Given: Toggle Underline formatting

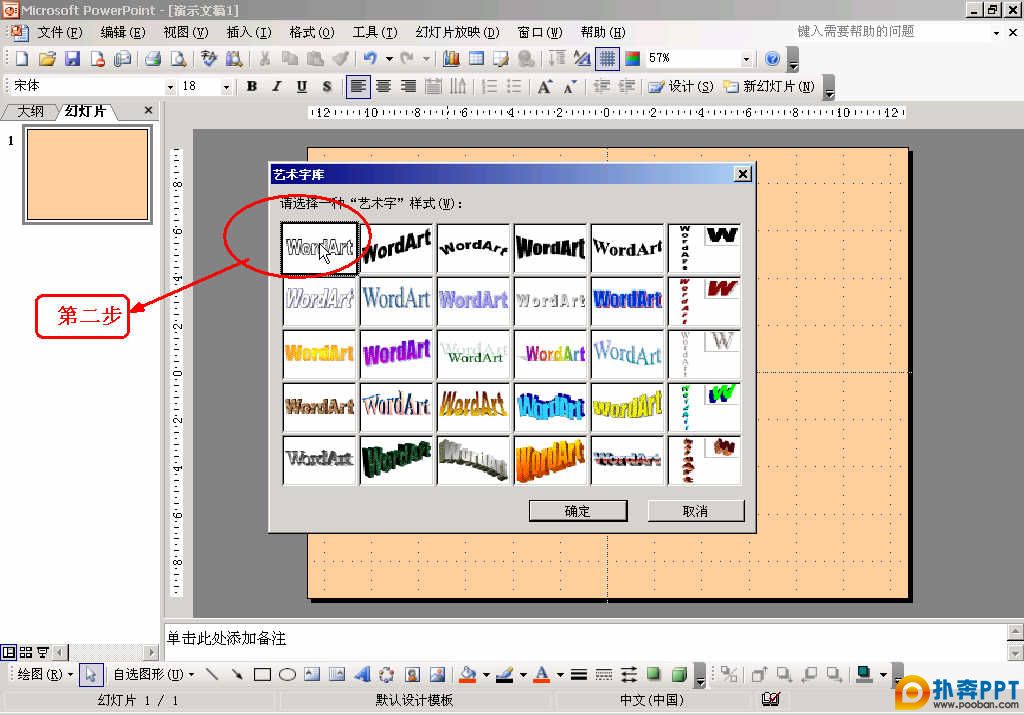Looking at the screenshot, I should click(302, 86).
